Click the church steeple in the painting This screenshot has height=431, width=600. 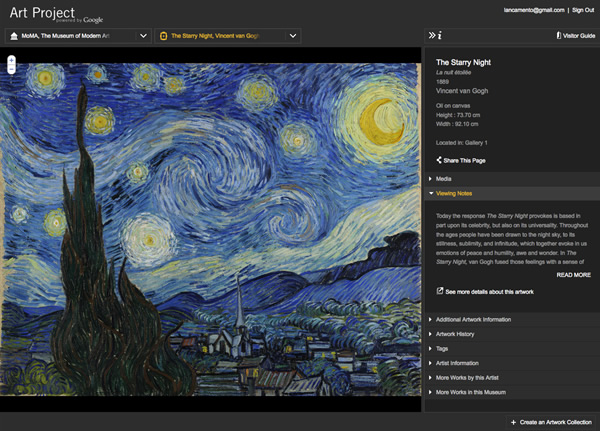tap(240, 302)
